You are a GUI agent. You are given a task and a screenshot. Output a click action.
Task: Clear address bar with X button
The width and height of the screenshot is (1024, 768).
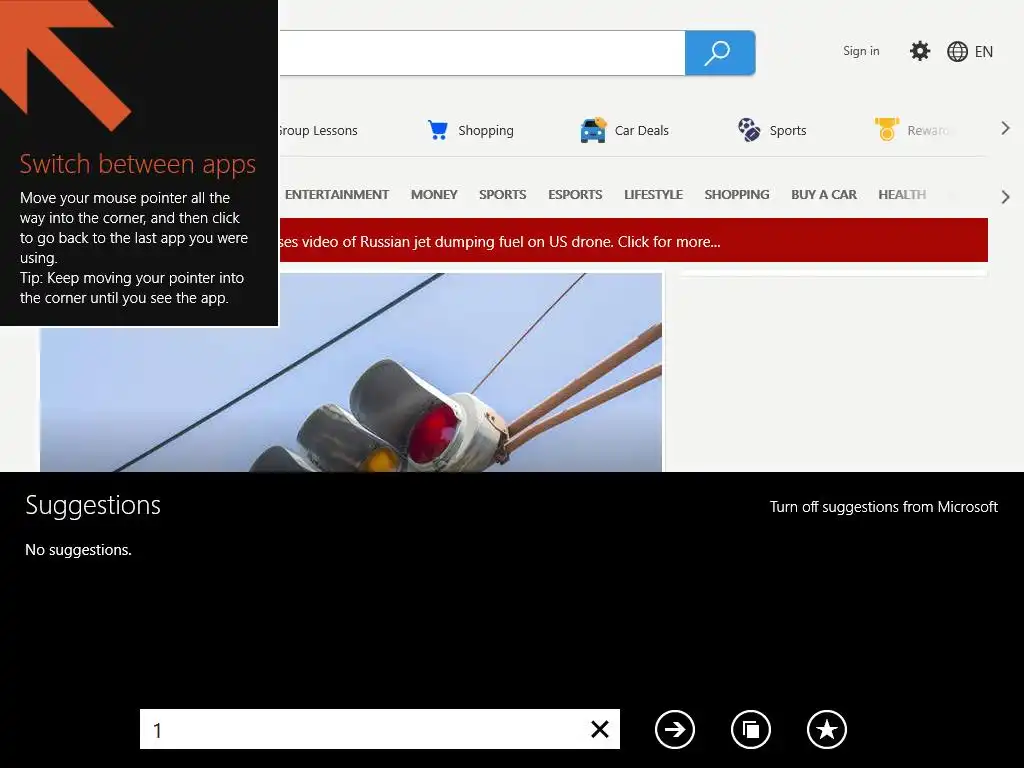tap(600, 729)
